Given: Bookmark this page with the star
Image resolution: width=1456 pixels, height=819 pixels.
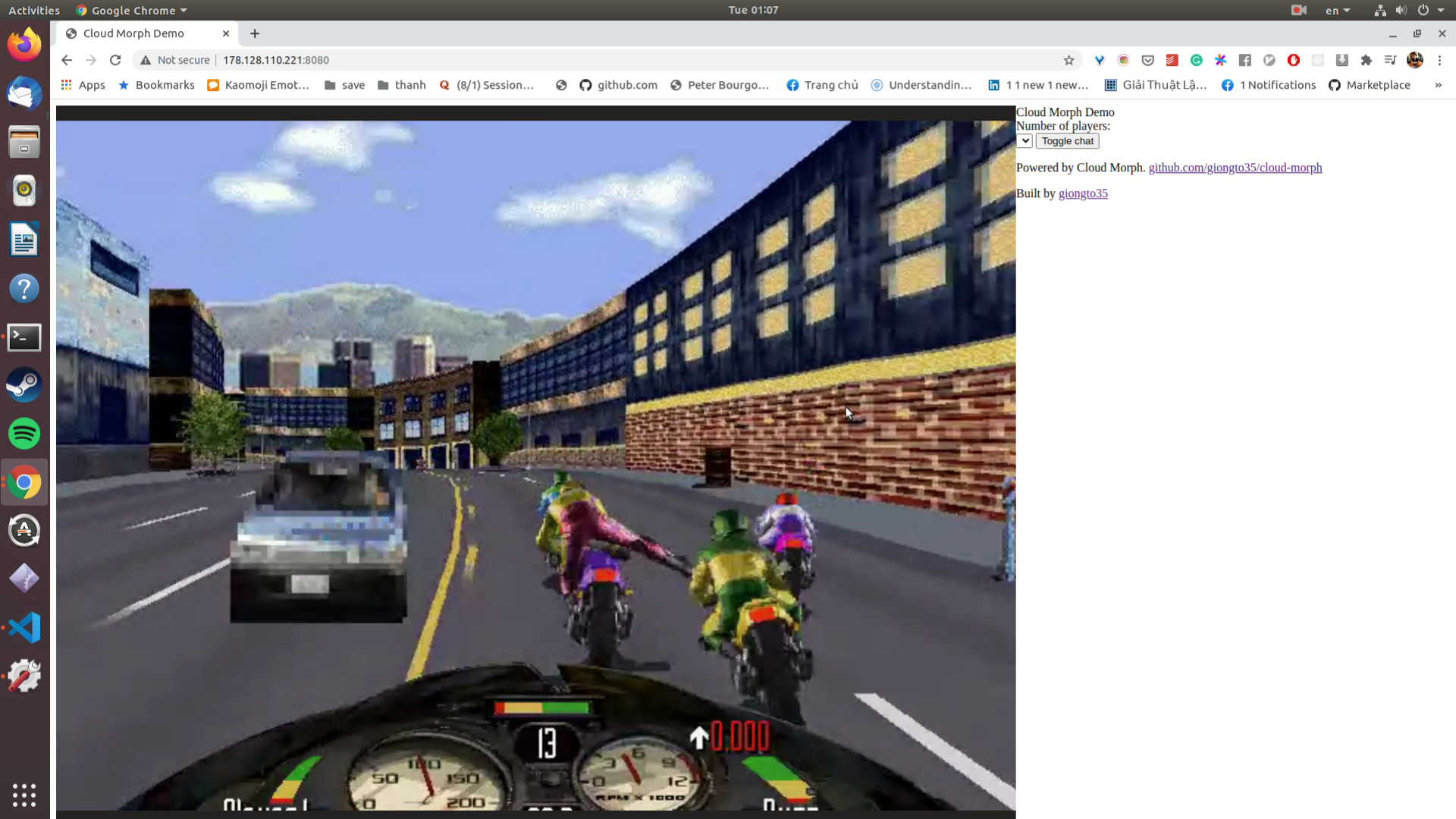Looking at the screenshot, I should [x=1068, y=60].
